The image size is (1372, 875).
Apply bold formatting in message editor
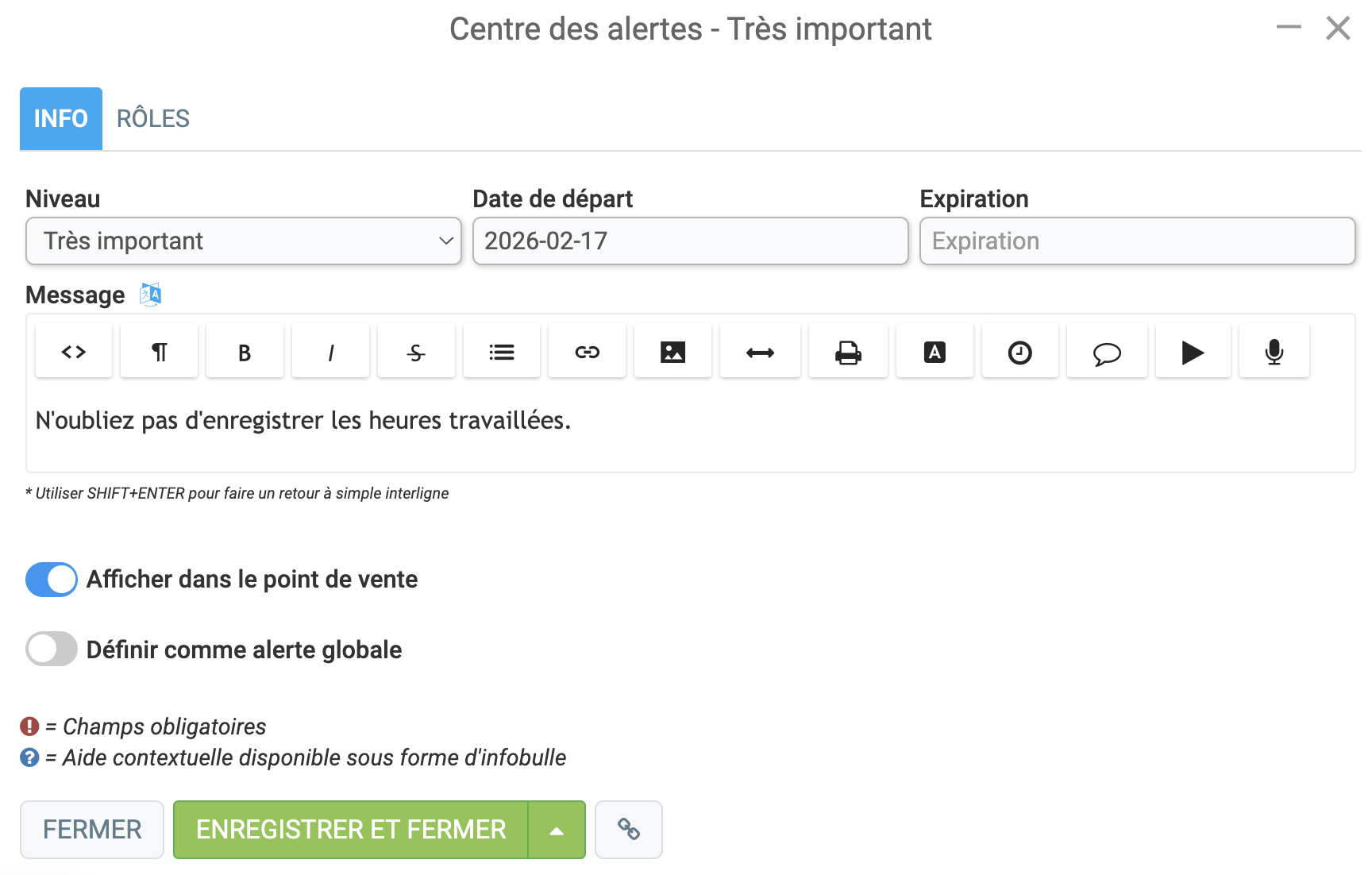point(245,352)
